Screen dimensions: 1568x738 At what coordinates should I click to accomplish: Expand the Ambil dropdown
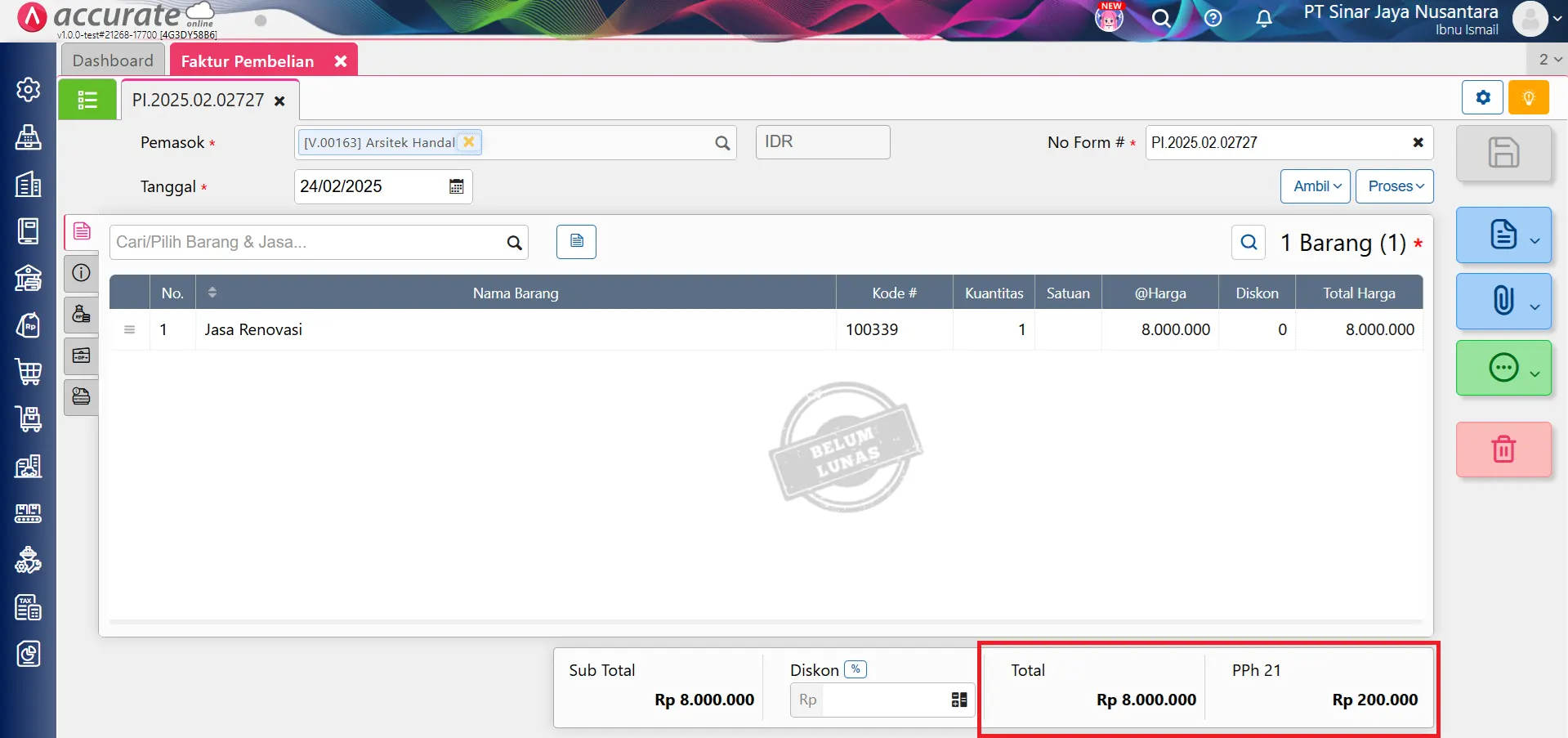point(1315,186)
